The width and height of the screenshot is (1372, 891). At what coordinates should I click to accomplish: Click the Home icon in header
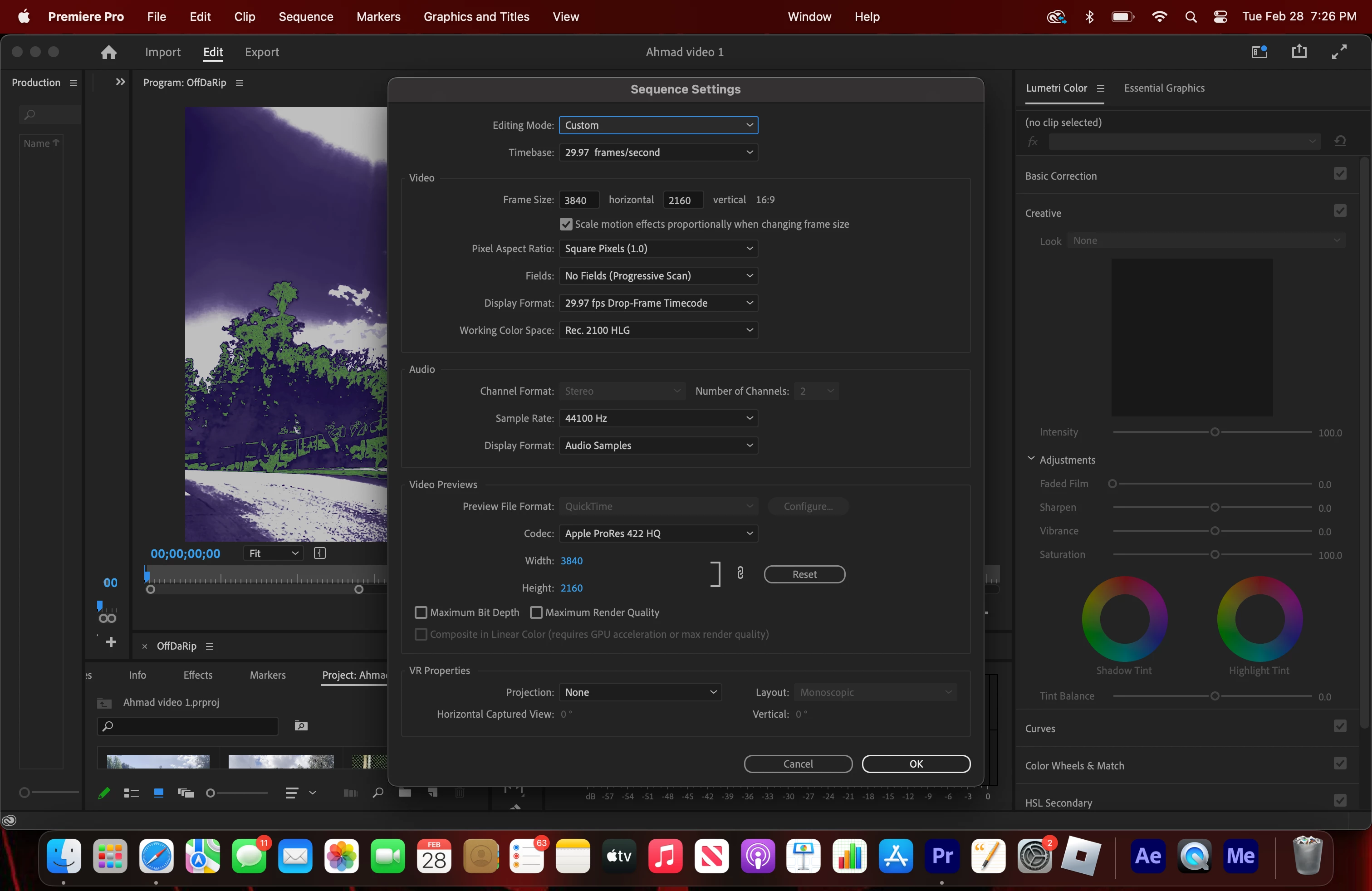pyautogui.click(x=108, y=53)
